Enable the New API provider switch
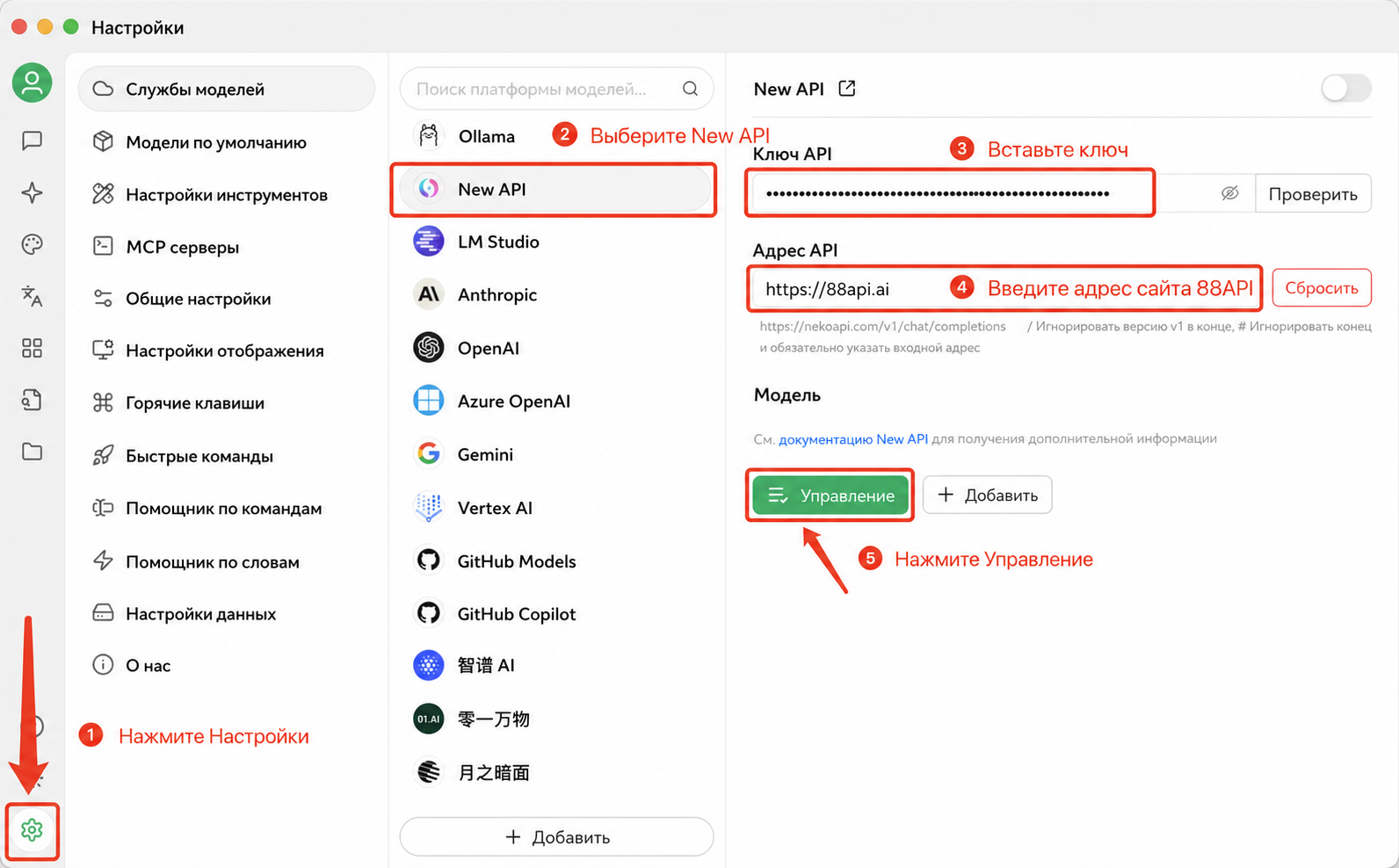Screen dimensions: 1399x868 pos(1345,88)
